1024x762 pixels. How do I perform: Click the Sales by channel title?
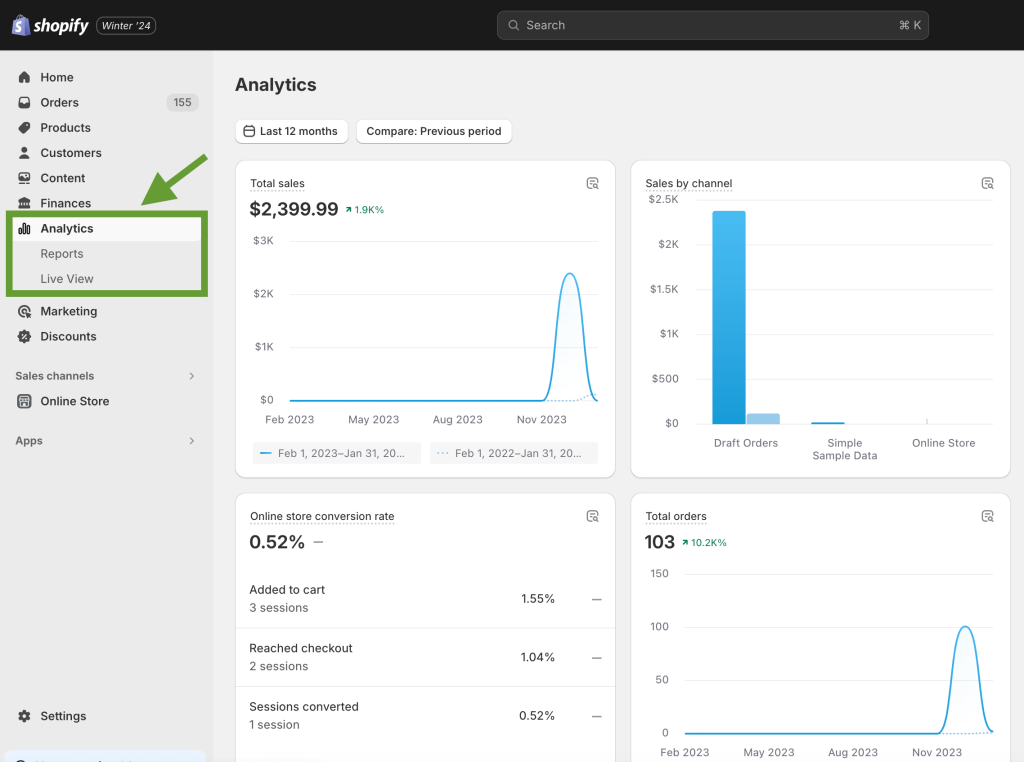point(689,183)
